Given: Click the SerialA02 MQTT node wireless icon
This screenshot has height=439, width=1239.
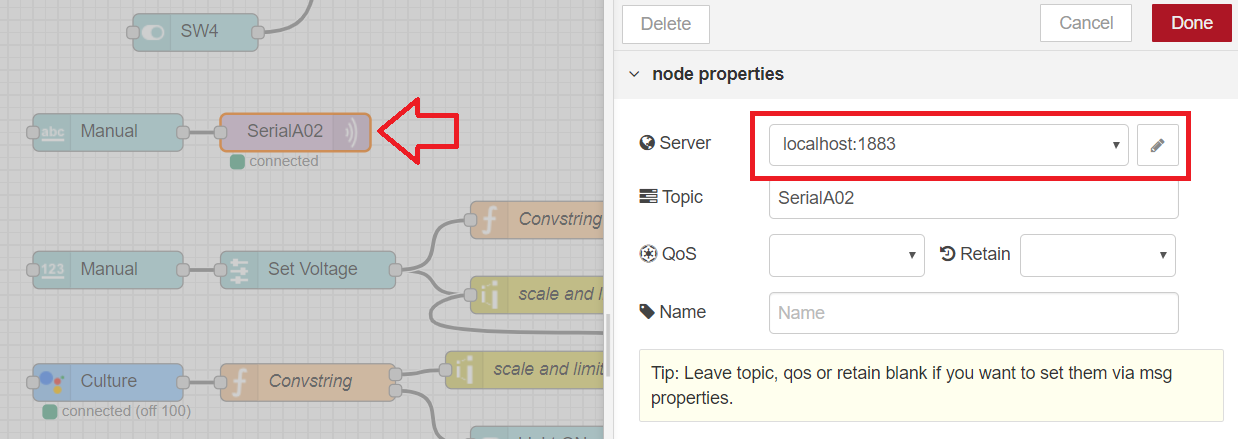Looking at the screenshot, I should tap(353, 132).
